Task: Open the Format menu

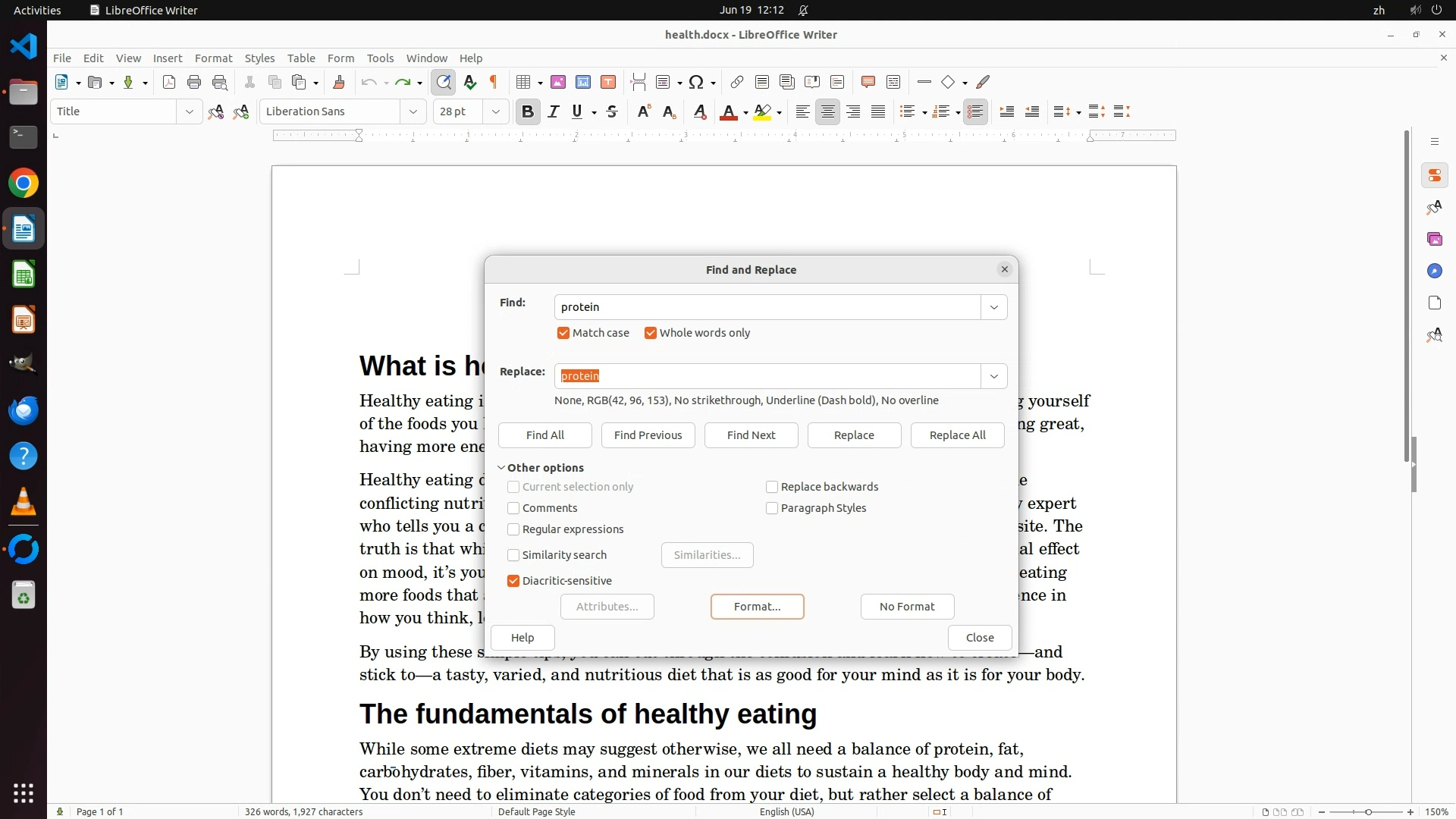Action: (x=213, y=58)
